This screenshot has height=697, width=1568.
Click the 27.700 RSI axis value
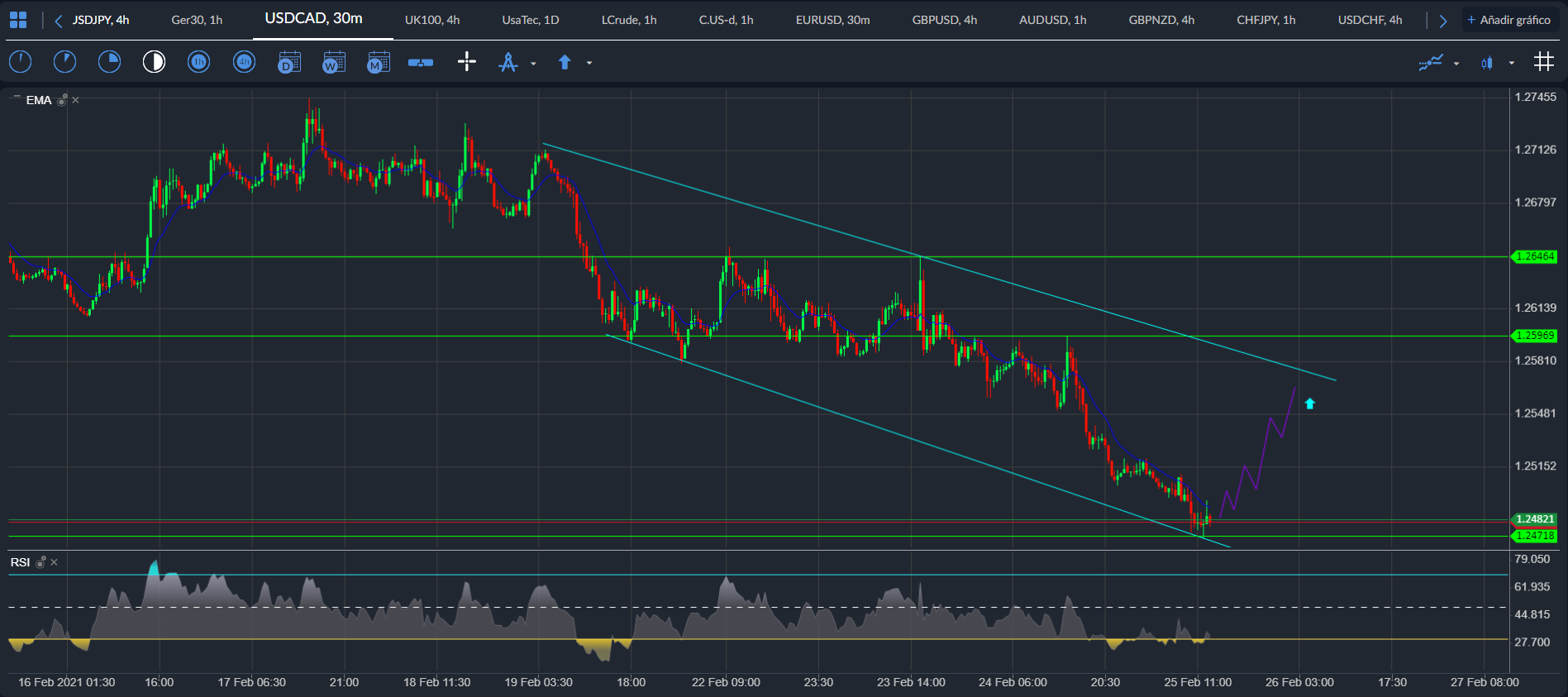tap(1532, 642)
